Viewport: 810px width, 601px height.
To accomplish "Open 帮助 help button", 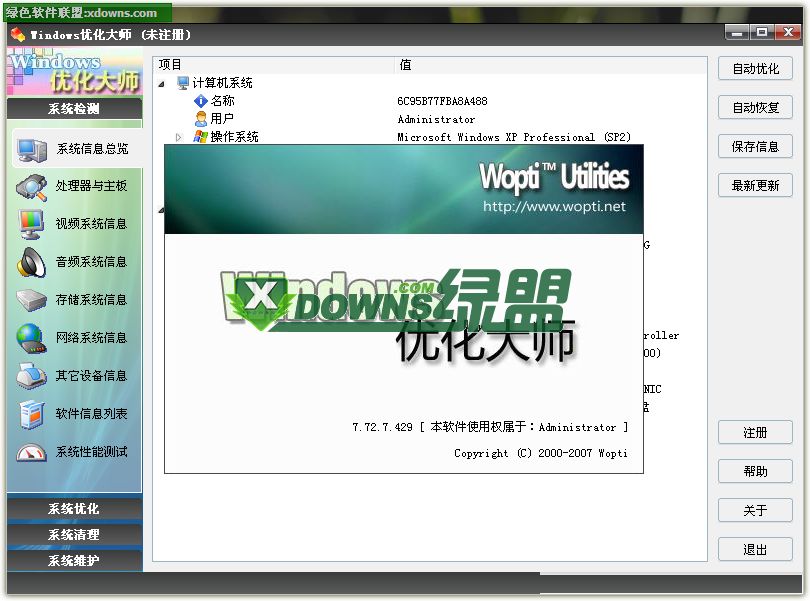I will 755,471.
